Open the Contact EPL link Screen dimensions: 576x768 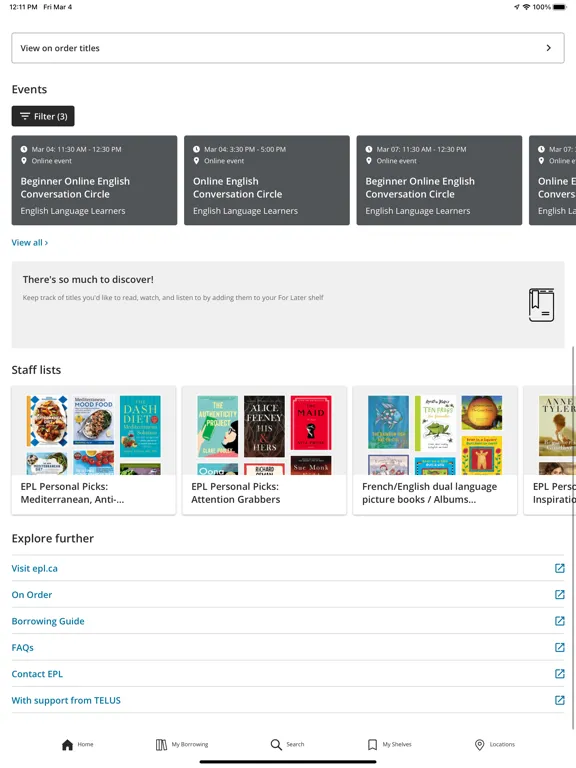coord(37,674)
